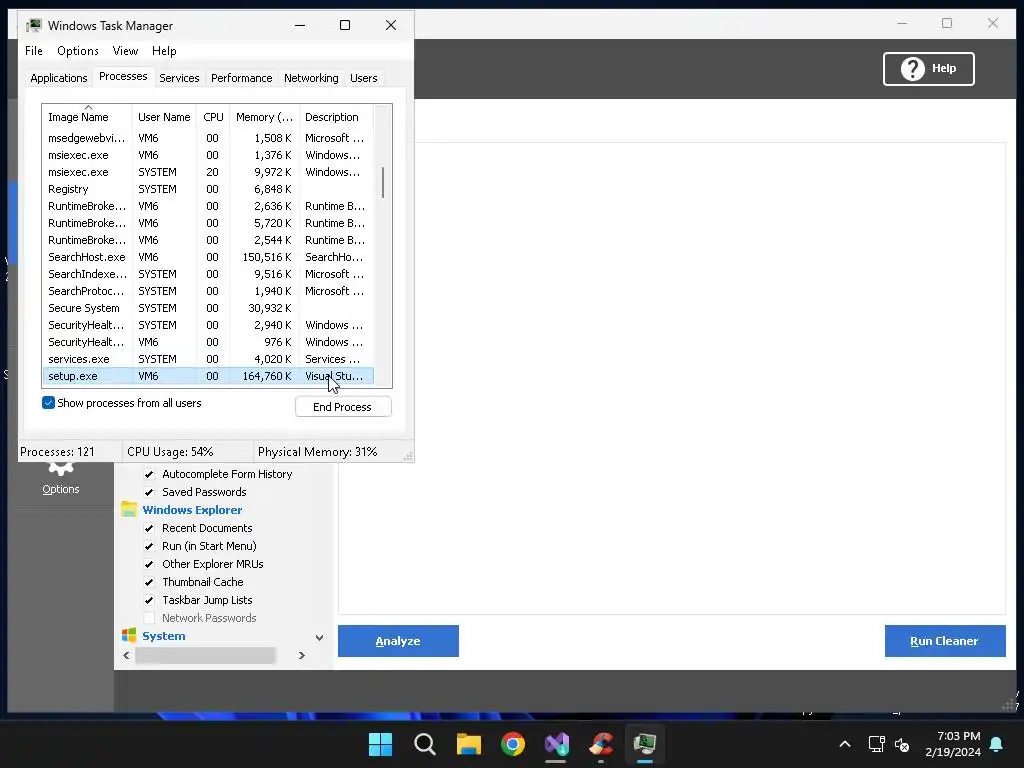
Task: Open CCleaner Options gear
Action: pos(61,478)
